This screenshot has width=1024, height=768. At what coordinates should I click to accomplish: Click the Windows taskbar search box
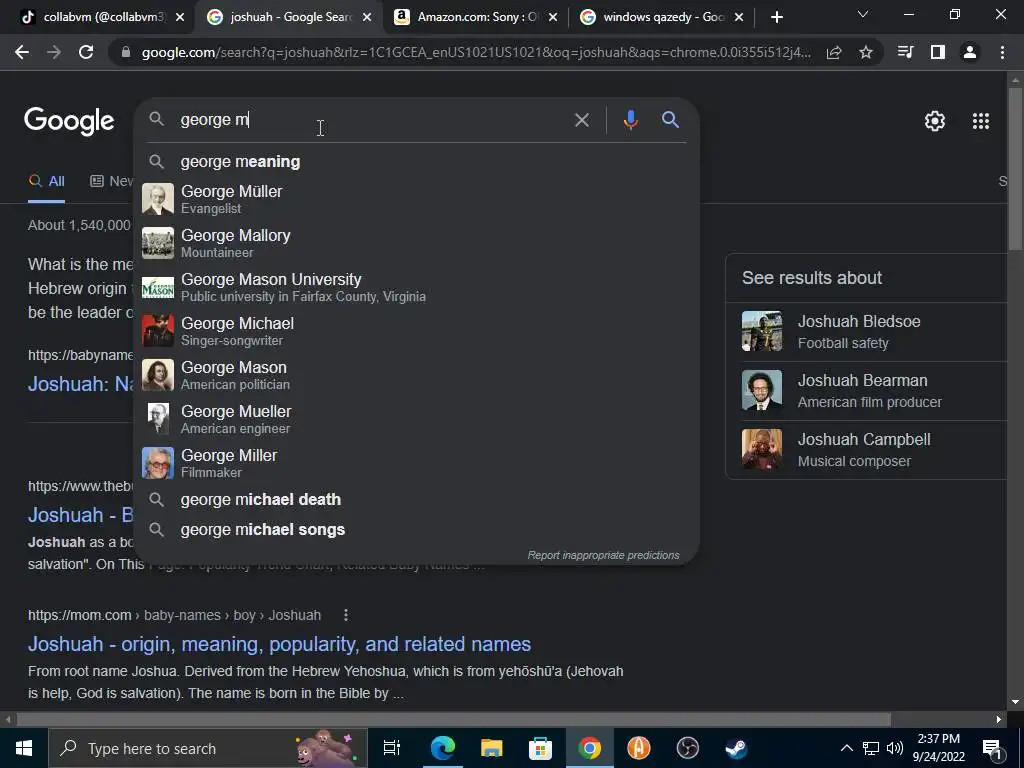pyautogui.click(x=208, y=748)
